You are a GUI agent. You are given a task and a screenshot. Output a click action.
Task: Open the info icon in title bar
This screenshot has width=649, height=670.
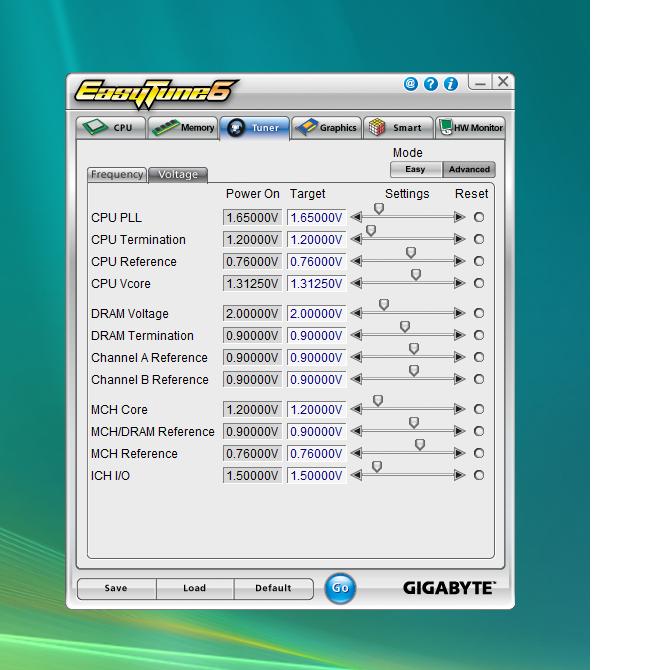pos(450,84)
